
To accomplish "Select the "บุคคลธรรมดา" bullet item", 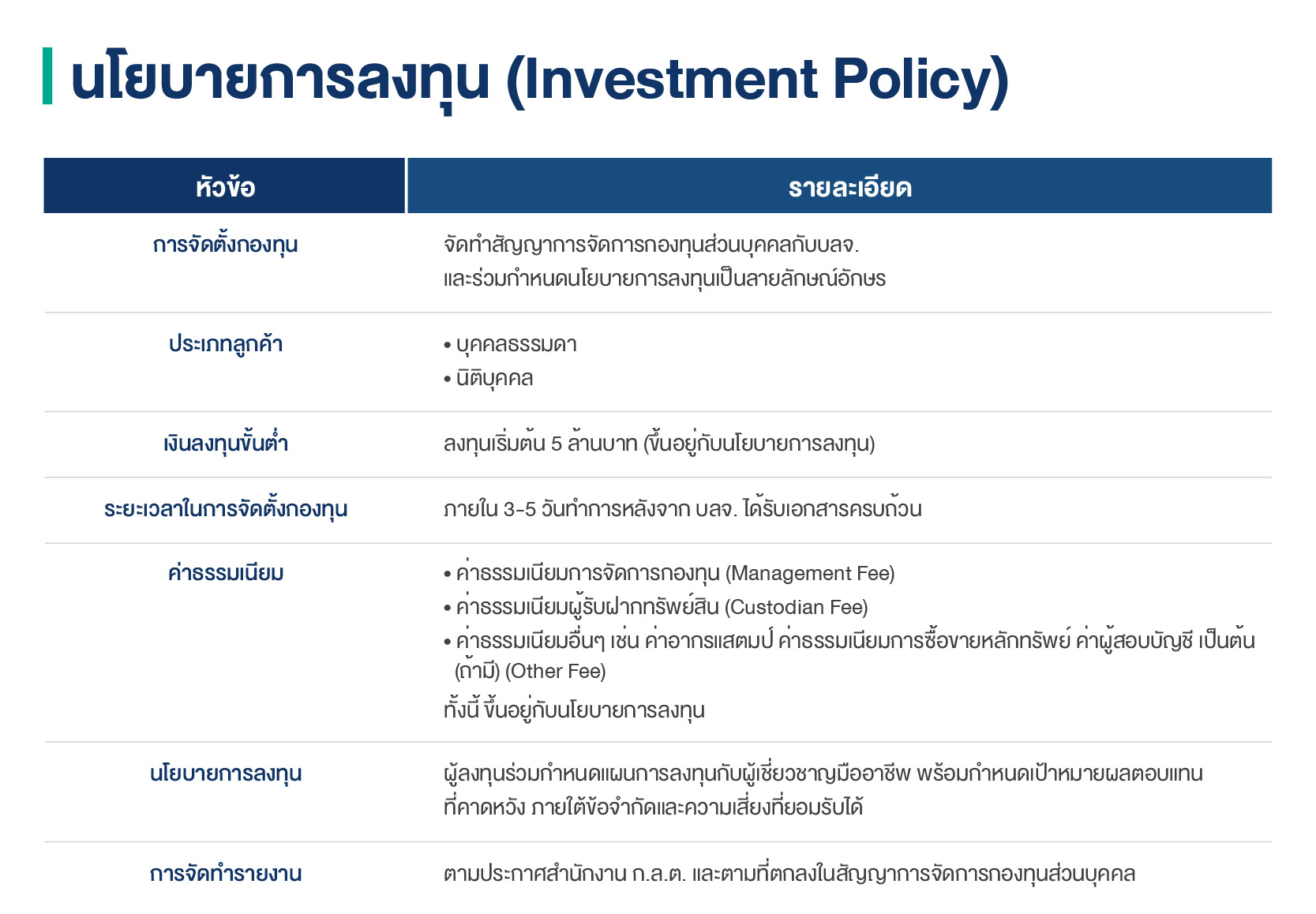I will 516,345.
